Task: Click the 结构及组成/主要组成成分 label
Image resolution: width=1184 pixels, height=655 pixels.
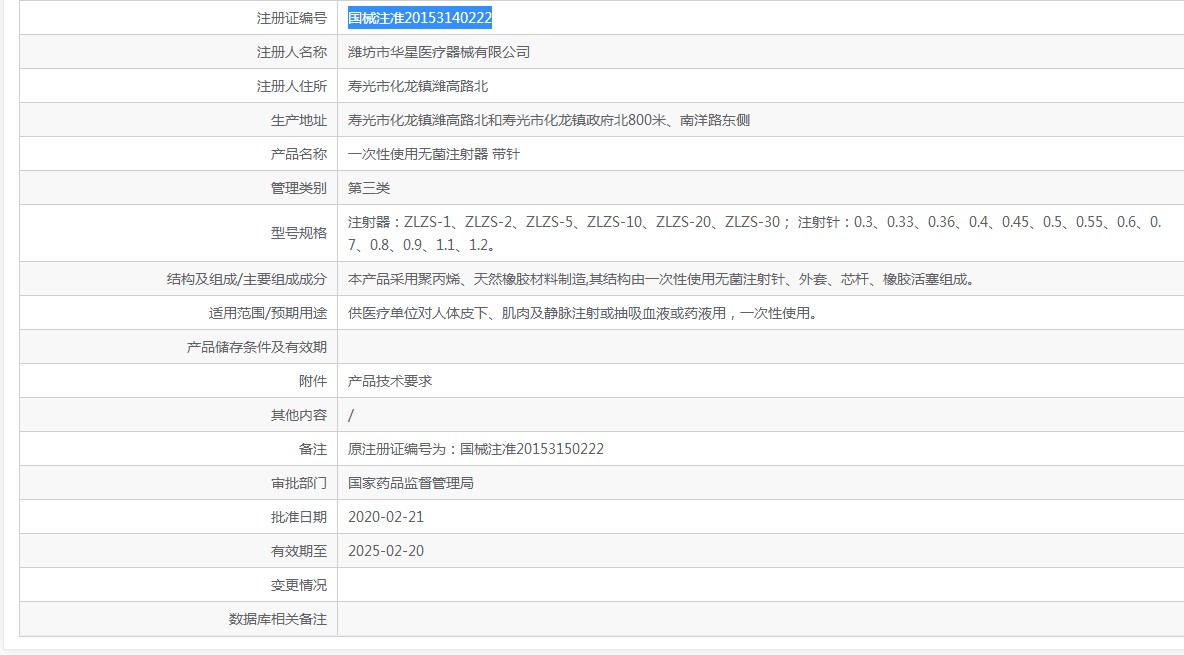Action: (247, 280)
